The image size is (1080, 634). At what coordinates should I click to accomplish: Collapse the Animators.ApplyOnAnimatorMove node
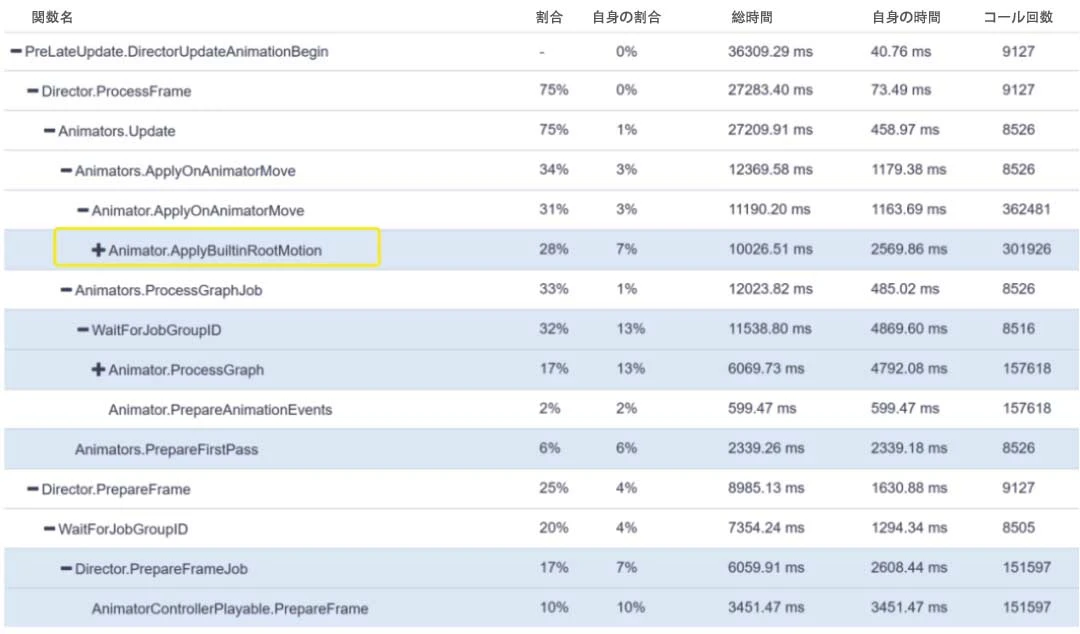[x=66, y=170]
